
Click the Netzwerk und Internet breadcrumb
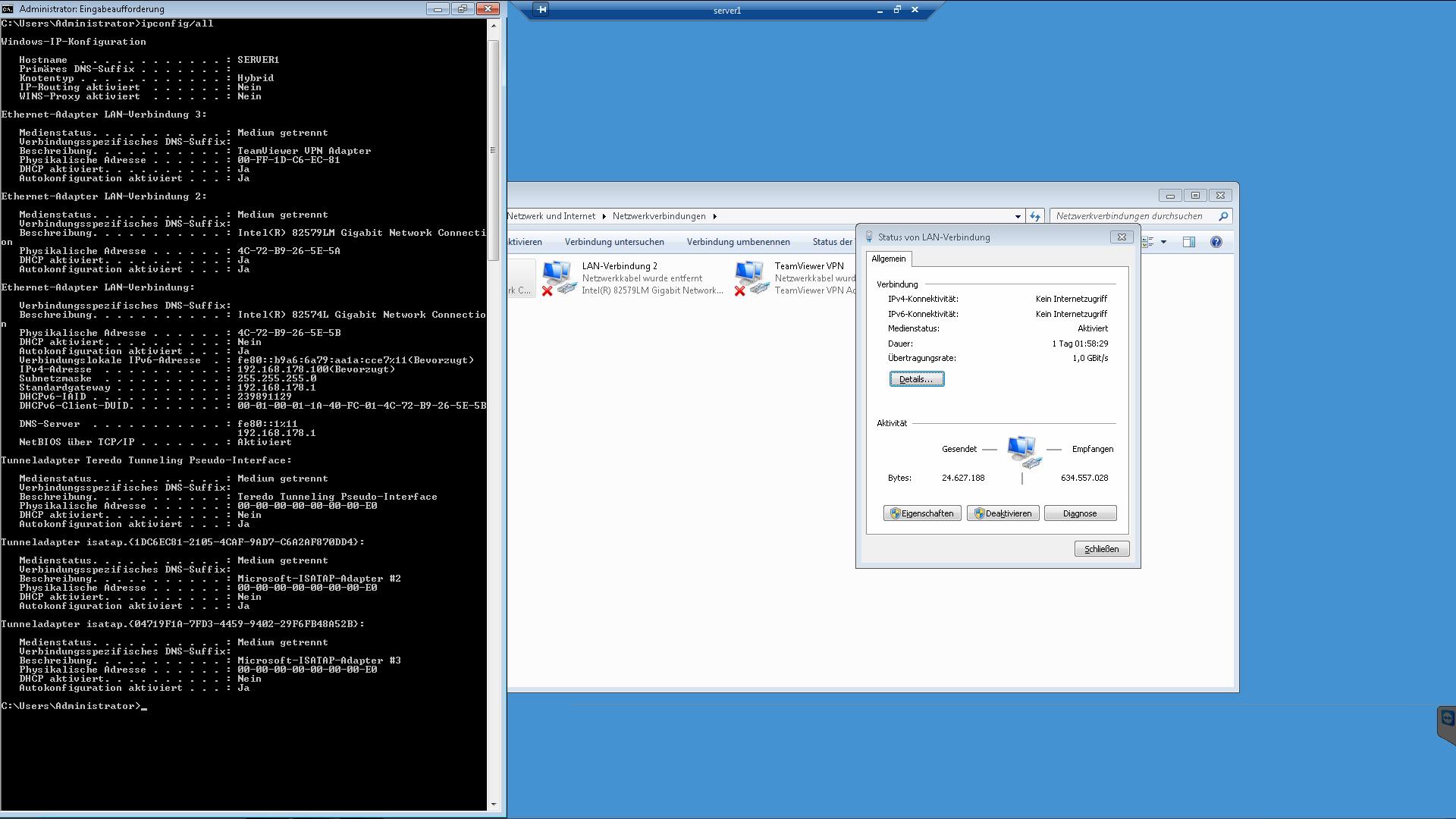click(551, 216)
